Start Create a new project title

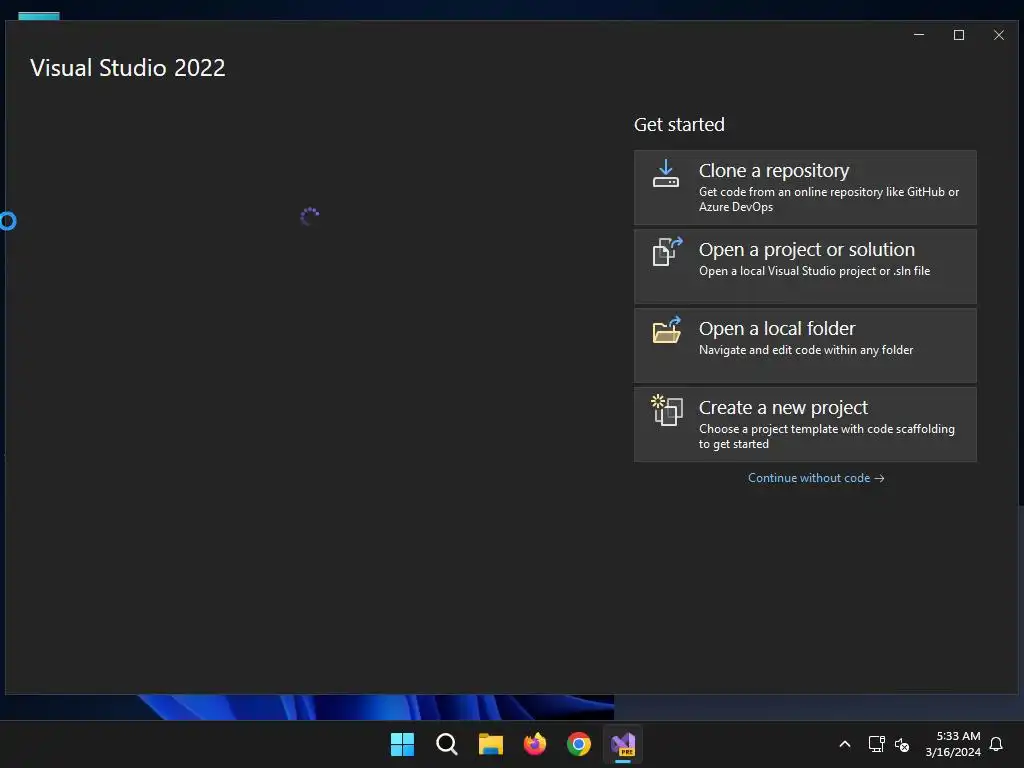point(783,408)
